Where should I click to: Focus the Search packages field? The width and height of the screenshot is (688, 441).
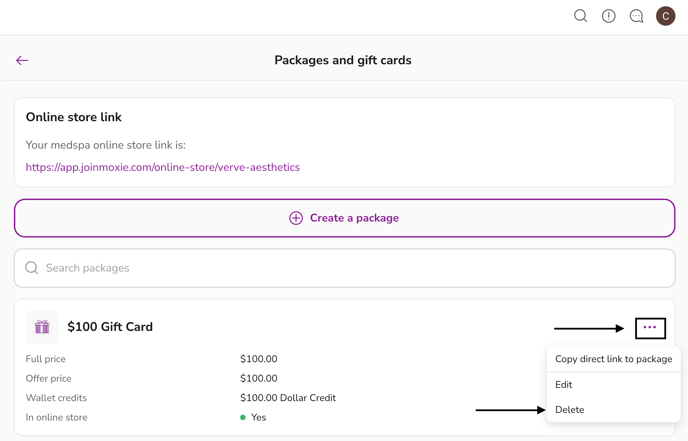pyautogui.click(x=344, y=268)
